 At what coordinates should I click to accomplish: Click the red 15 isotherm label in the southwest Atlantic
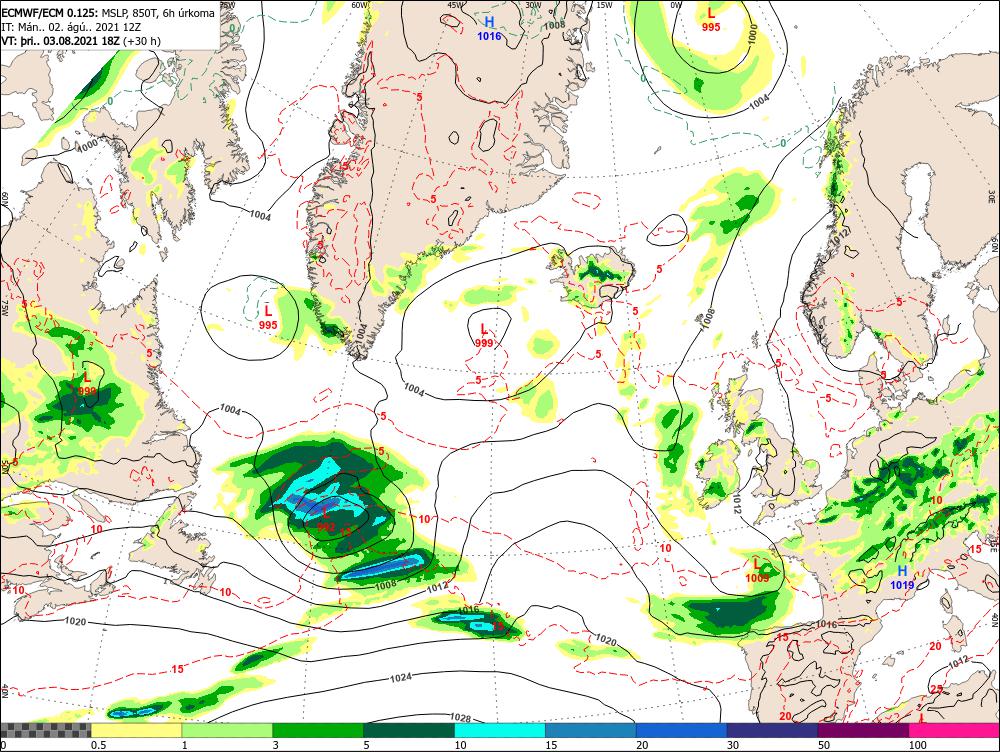click(177, 669)
